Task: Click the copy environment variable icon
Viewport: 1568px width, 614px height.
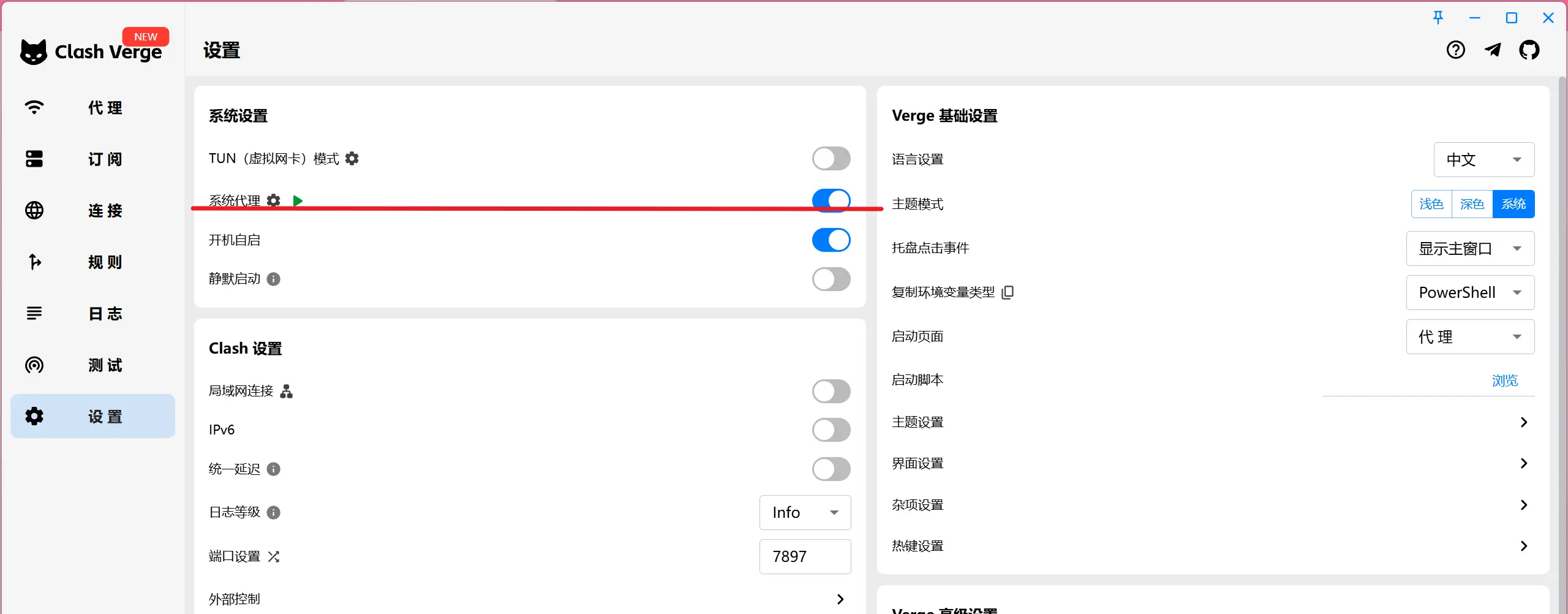Action: pyautogui.click(x=1008, y=292)
